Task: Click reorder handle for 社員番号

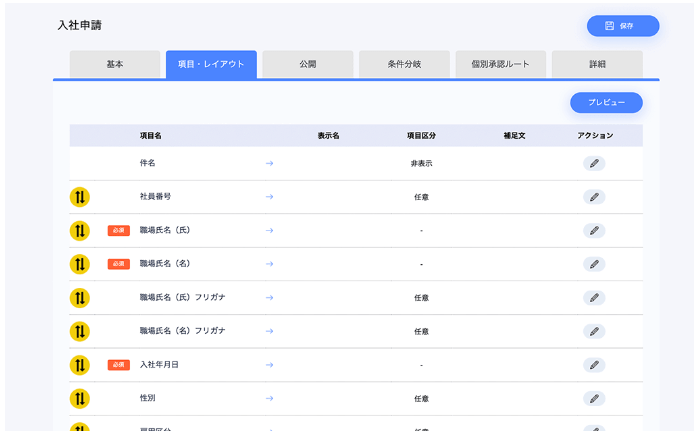Action: [x=80, y=197]
